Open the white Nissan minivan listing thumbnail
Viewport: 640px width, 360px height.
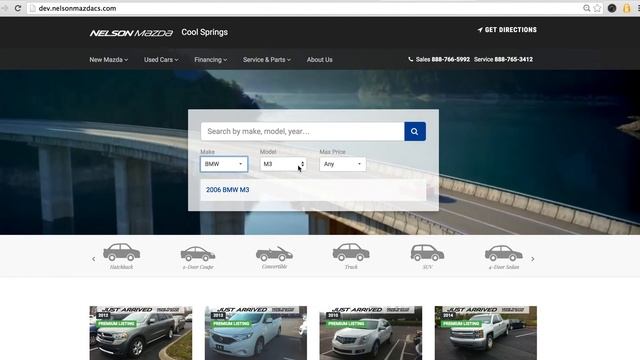[x=256, y=333]
